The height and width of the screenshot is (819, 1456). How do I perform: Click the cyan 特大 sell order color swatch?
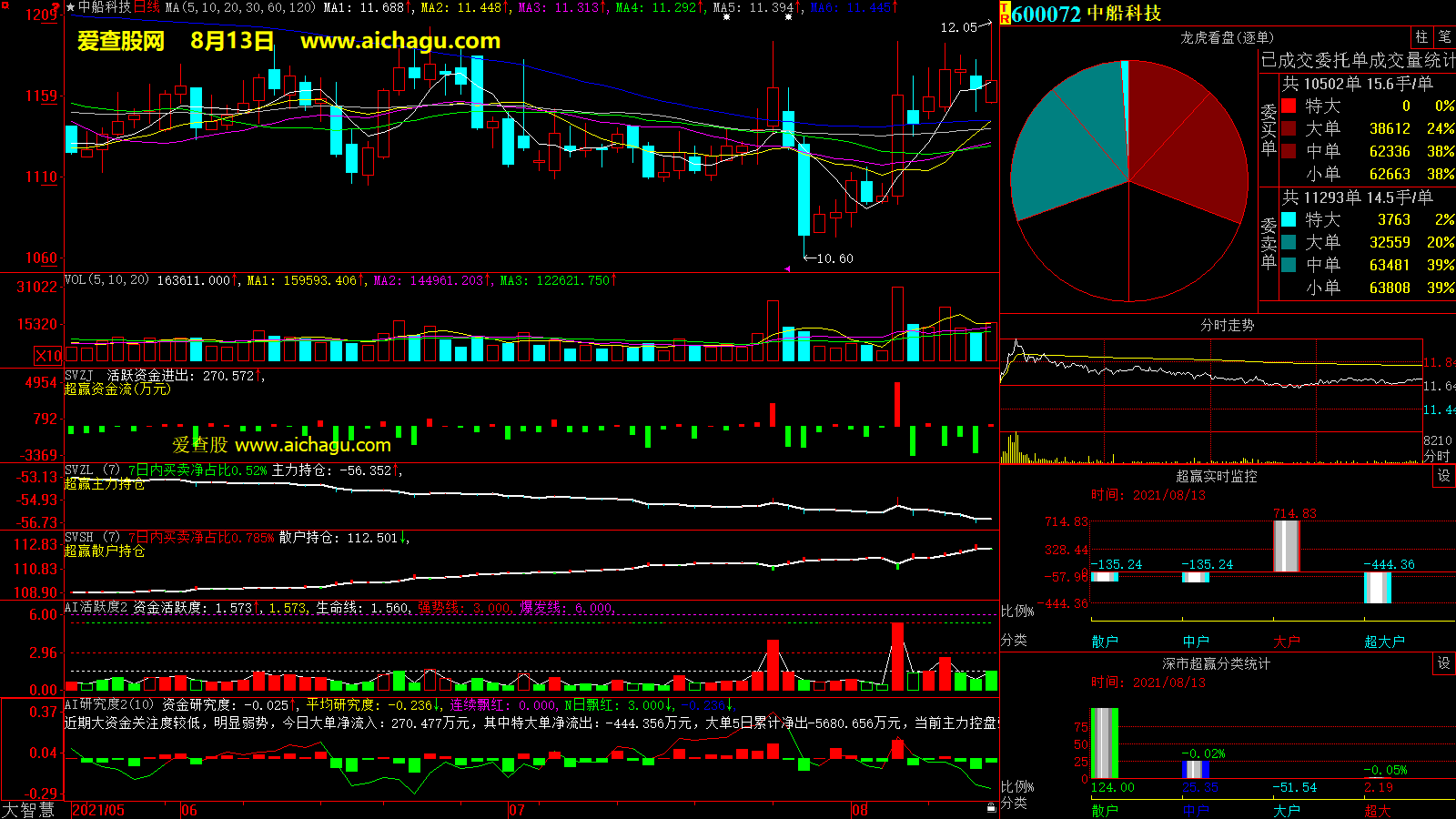pyautogui.click(x=1289, y=219)
